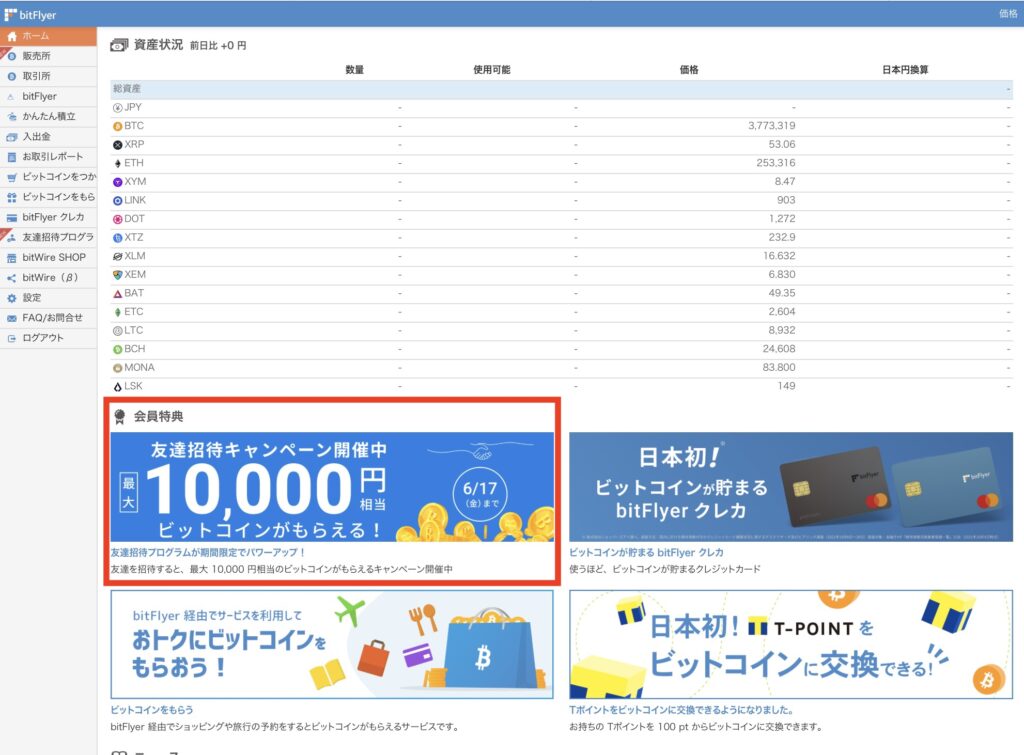This screenshot has height=755, width=1024.
Task: Click 価格 in the top-right header
Action: point(1008,14)
